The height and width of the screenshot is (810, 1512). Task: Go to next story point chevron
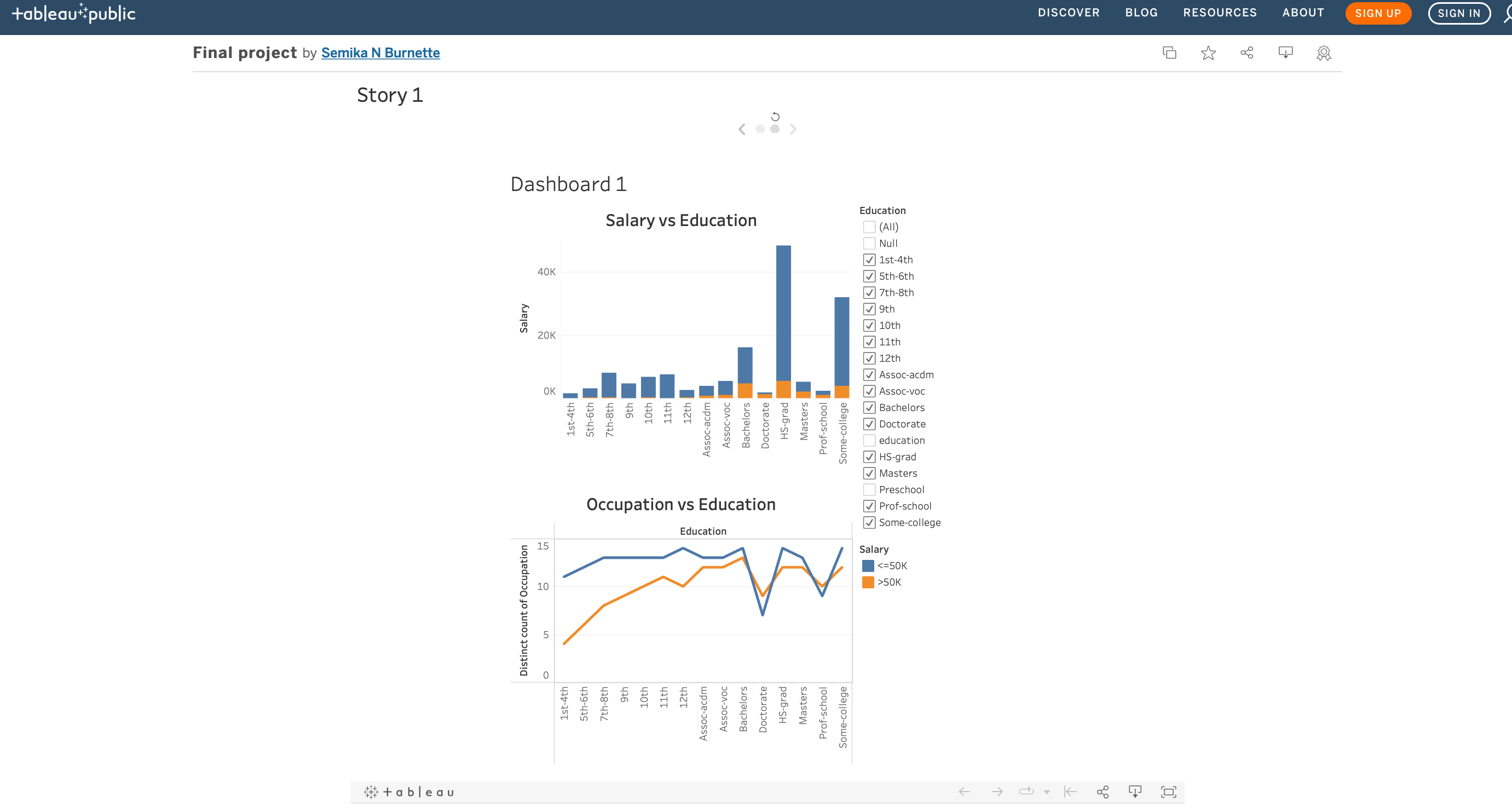point(793,129)
